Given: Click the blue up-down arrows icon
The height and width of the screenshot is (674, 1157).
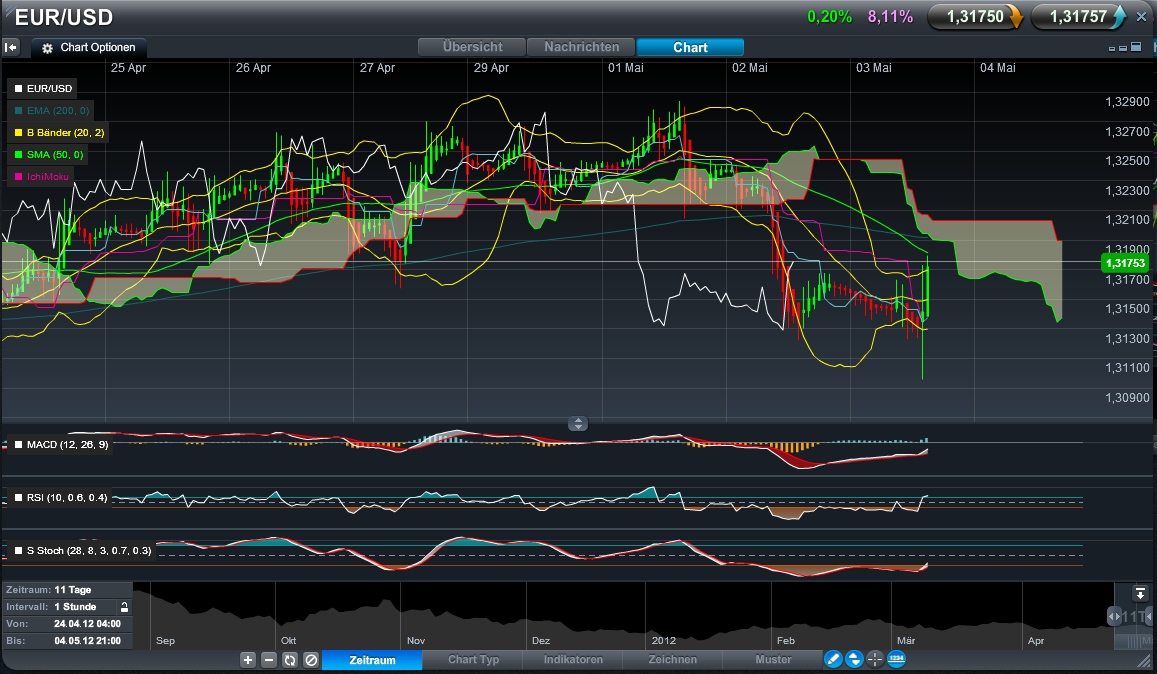Looking at the screenshot, I should pyautogui.click(x=854, y=659).
